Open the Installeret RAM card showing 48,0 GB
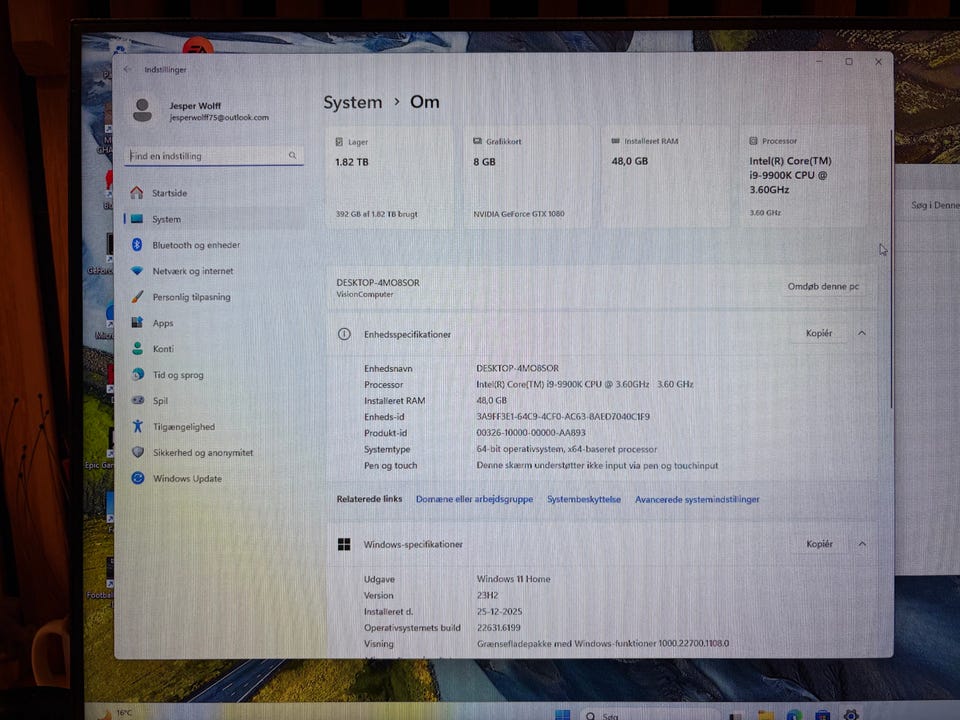This screenshot has height=720, width=960. (666, 178)
